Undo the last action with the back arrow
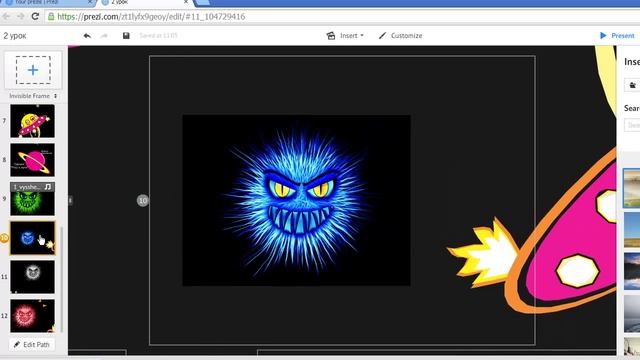Screen dimensions: 640x360 [x=87, y=36]
